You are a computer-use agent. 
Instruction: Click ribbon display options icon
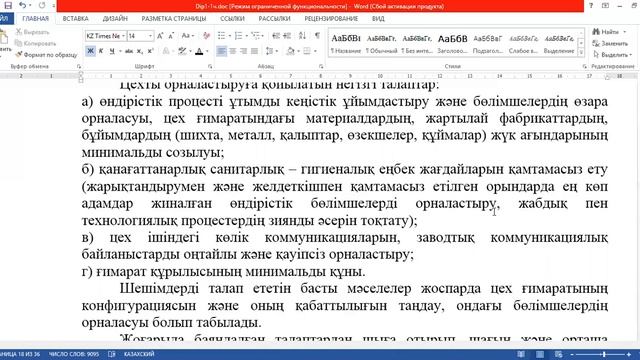pos(605,6)
